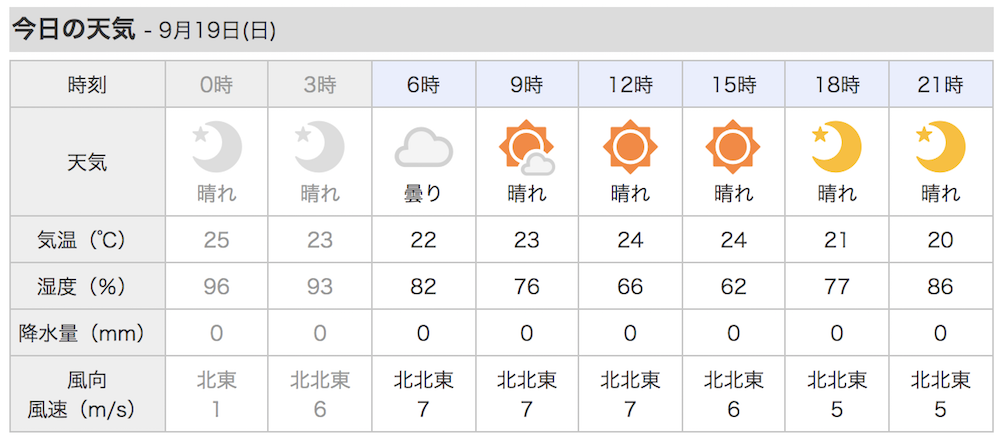Image resolution: width=1000 pixels, height=438 pixels.
Task: Click the temperature 24 at 15時
Action: pos(733,240)
